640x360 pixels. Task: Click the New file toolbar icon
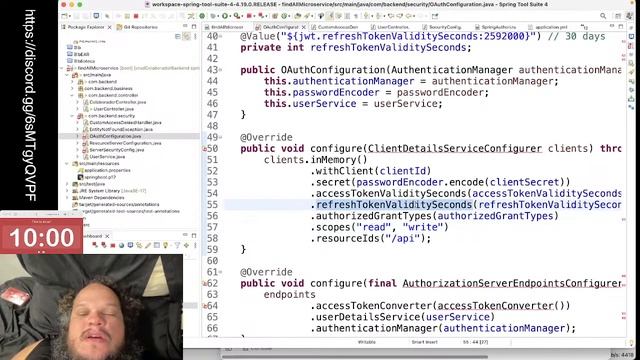64,16
